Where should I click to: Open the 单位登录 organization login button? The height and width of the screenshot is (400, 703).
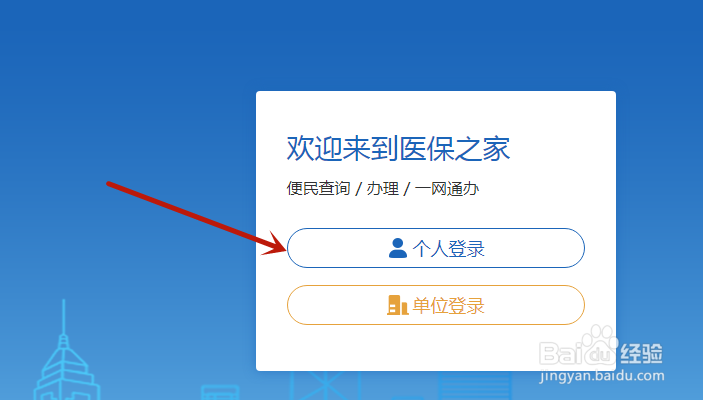coord(436,305)
